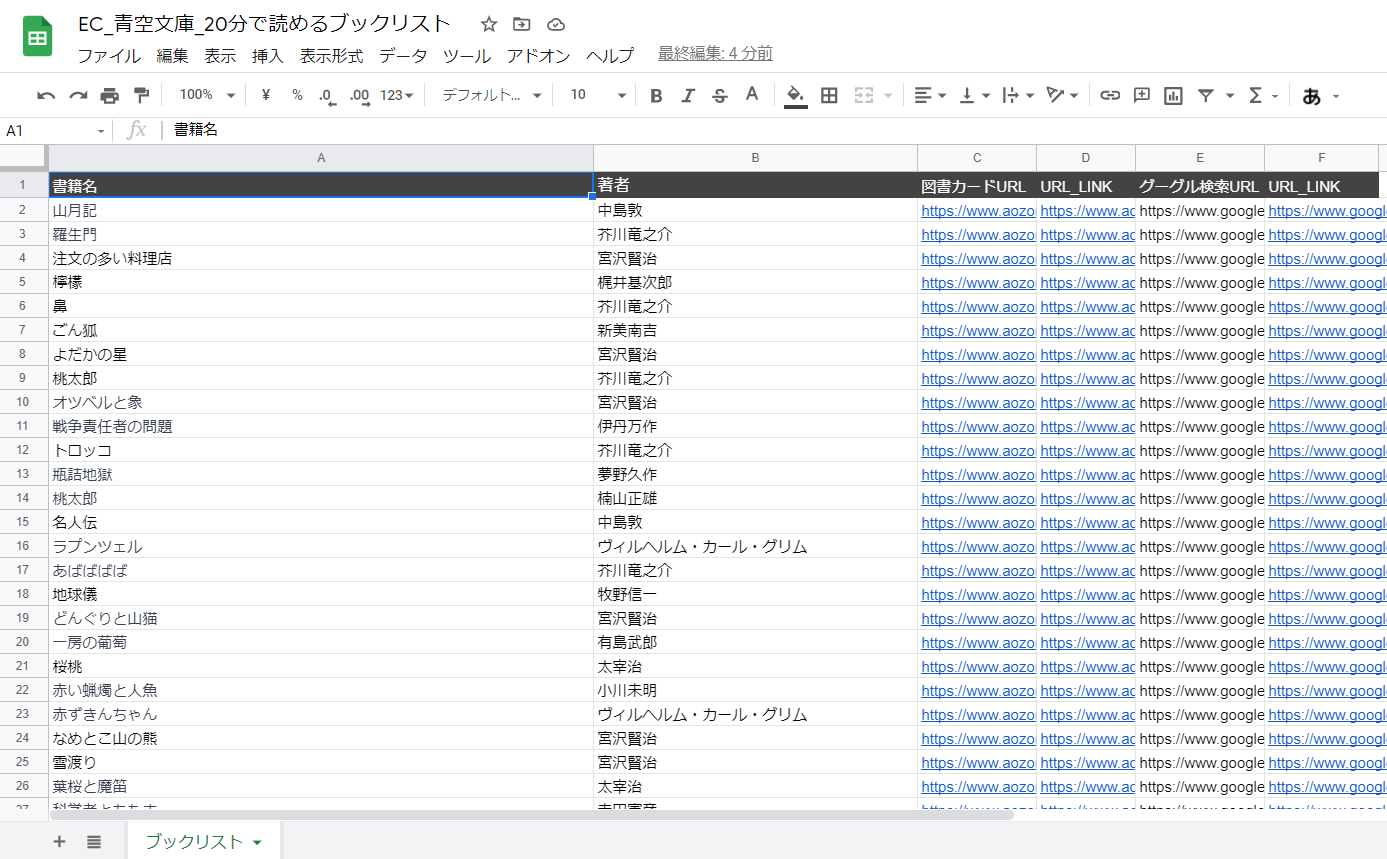Click the undo arrow icon
Viewport: 1387px width, 859px height.
pyautogui.click(x=46, y=95)
